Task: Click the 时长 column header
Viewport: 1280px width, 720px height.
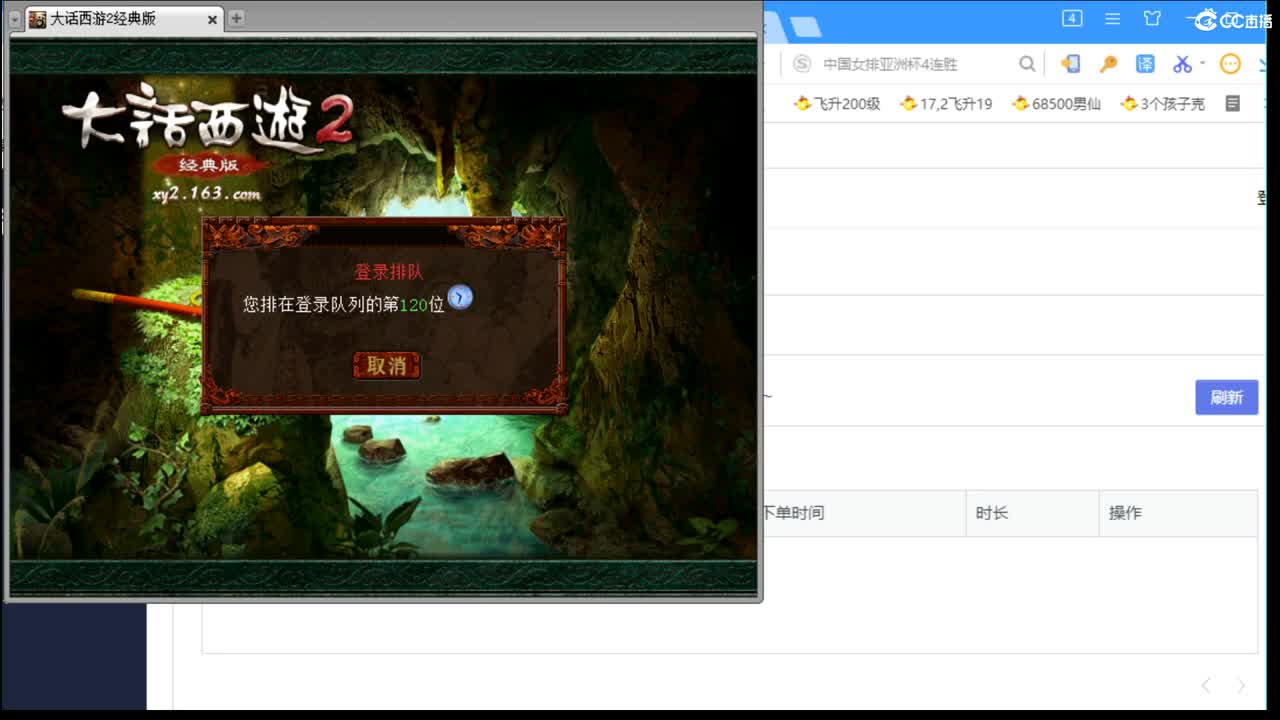Action: [992, 513]
